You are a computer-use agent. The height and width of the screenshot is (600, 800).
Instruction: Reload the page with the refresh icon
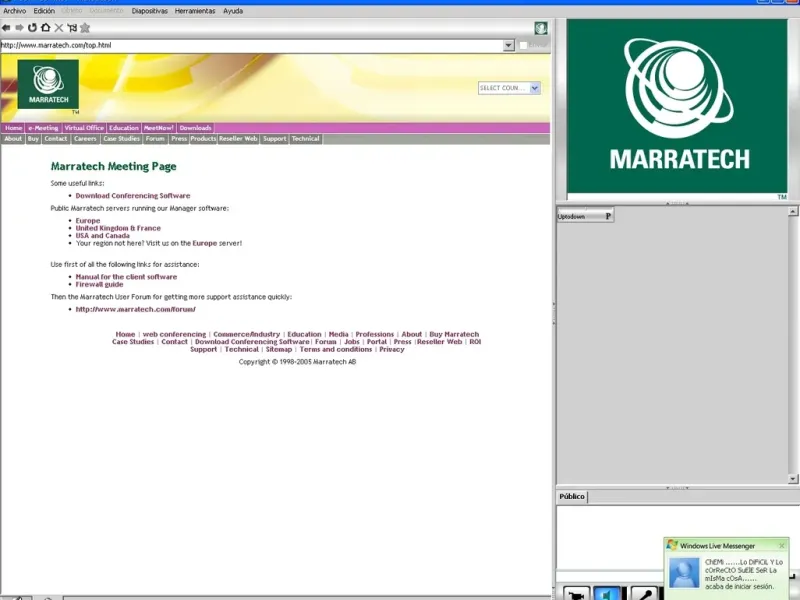point(32,28)
